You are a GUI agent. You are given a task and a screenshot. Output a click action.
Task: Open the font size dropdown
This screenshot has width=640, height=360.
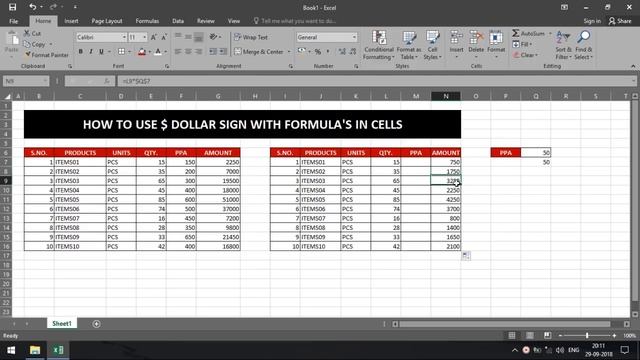point(144,37)
